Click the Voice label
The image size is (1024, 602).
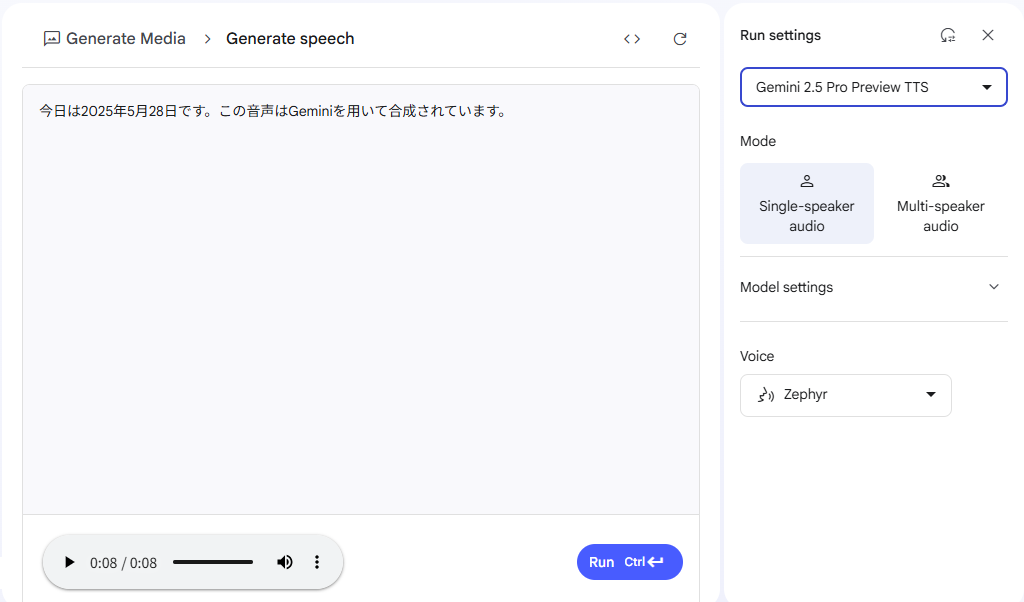757,356
